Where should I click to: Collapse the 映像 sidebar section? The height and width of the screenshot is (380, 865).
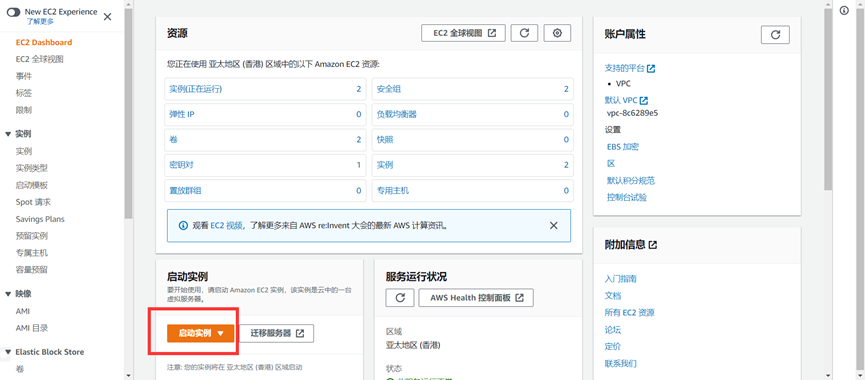(x=8, y=294)
